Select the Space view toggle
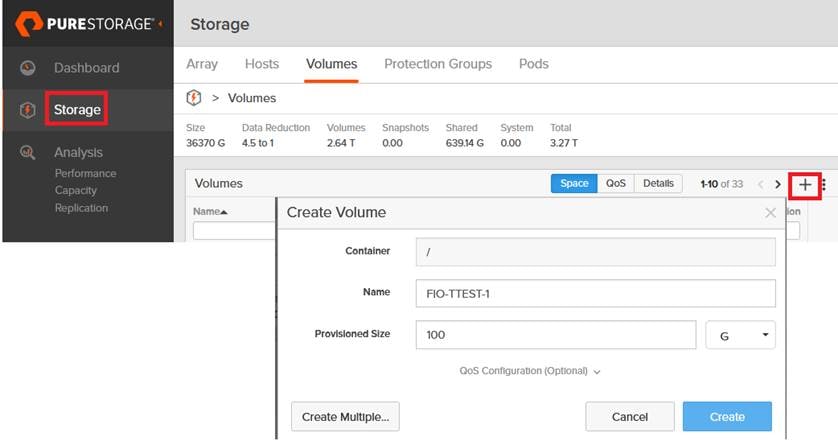 click(x=574, y=183)
